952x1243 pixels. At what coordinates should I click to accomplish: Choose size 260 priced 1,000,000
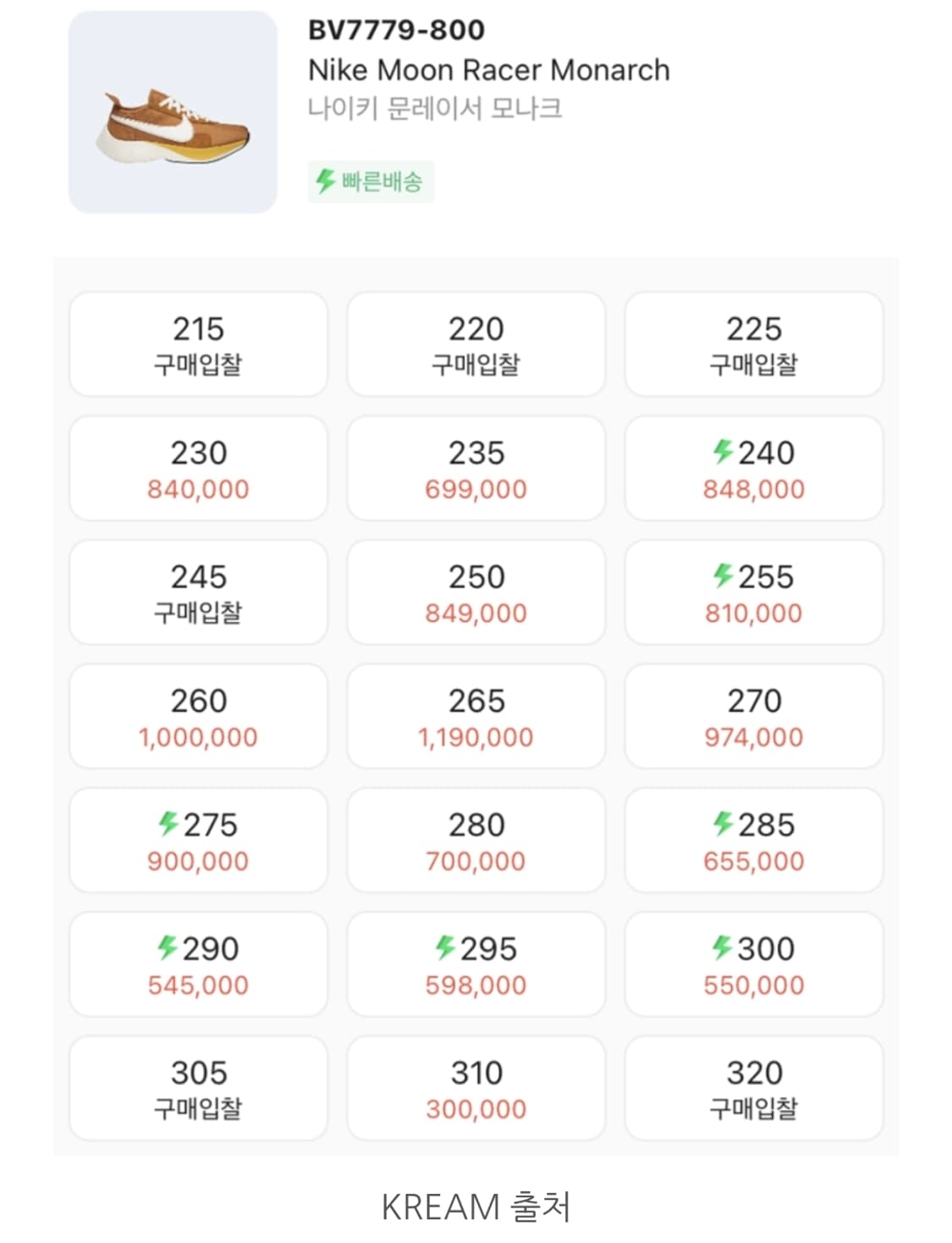click(x=198, y=717)
